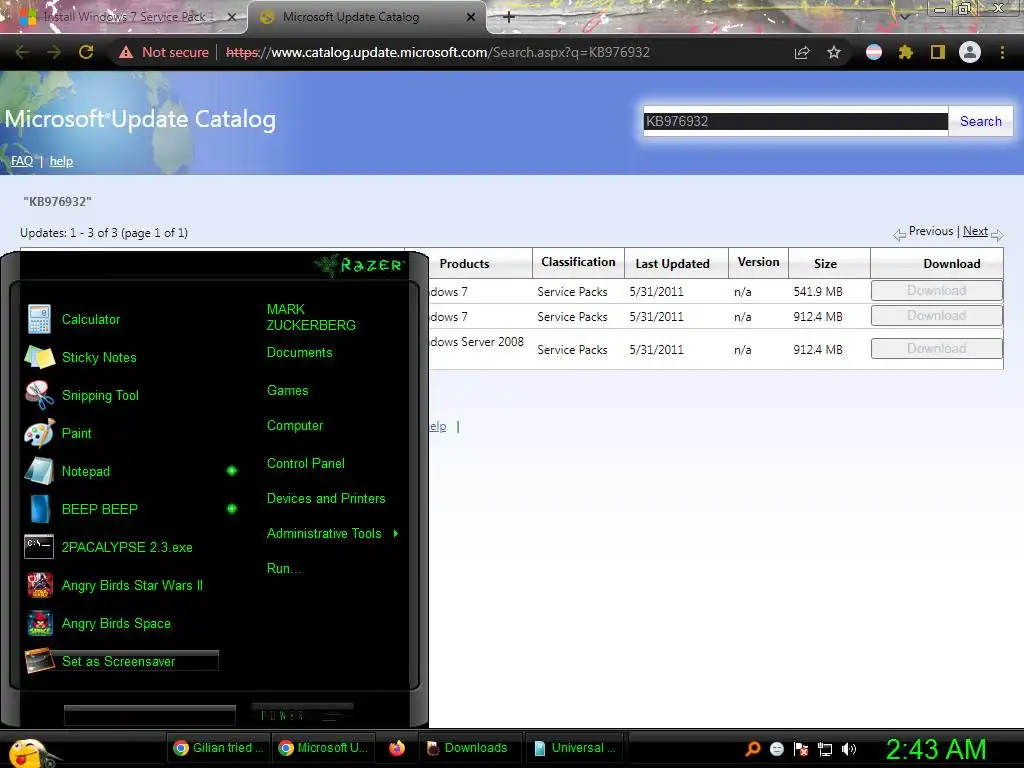Click the Not secure warning indicator

pyautogui.click(x=164, y=52)
